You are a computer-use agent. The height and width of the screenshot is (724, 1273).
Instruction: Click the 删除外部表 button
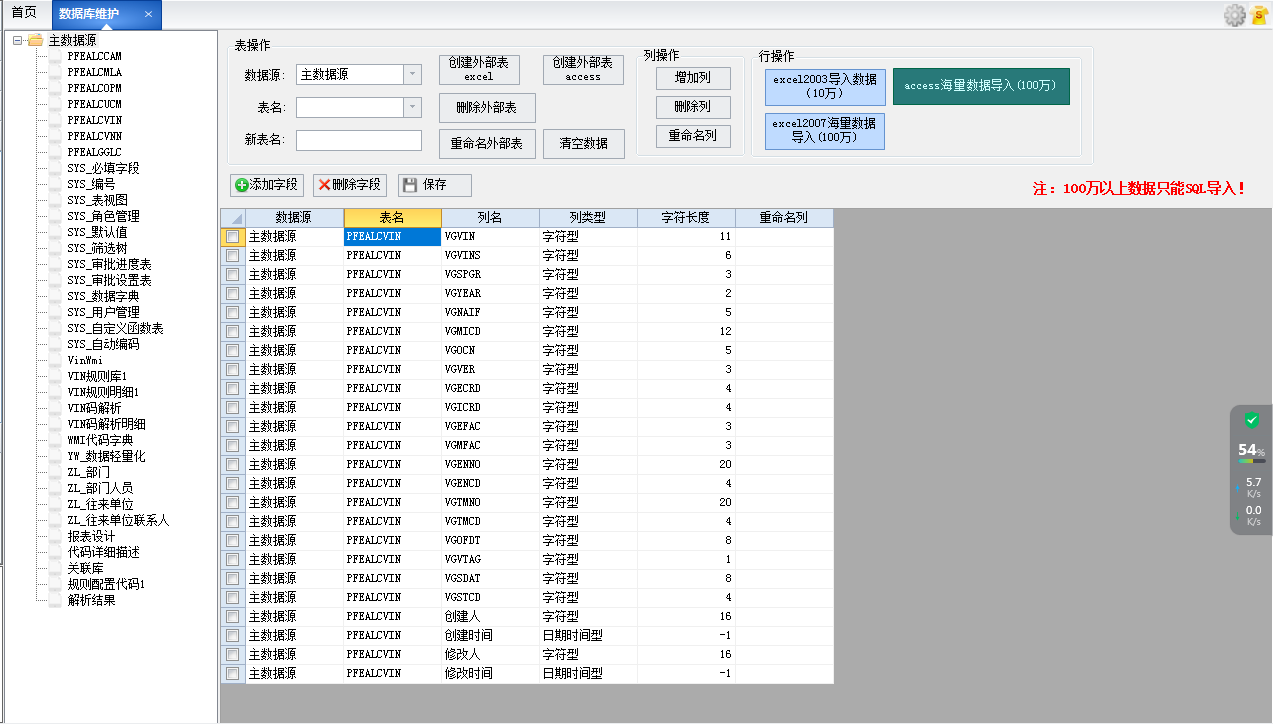[x=487, y=108]
